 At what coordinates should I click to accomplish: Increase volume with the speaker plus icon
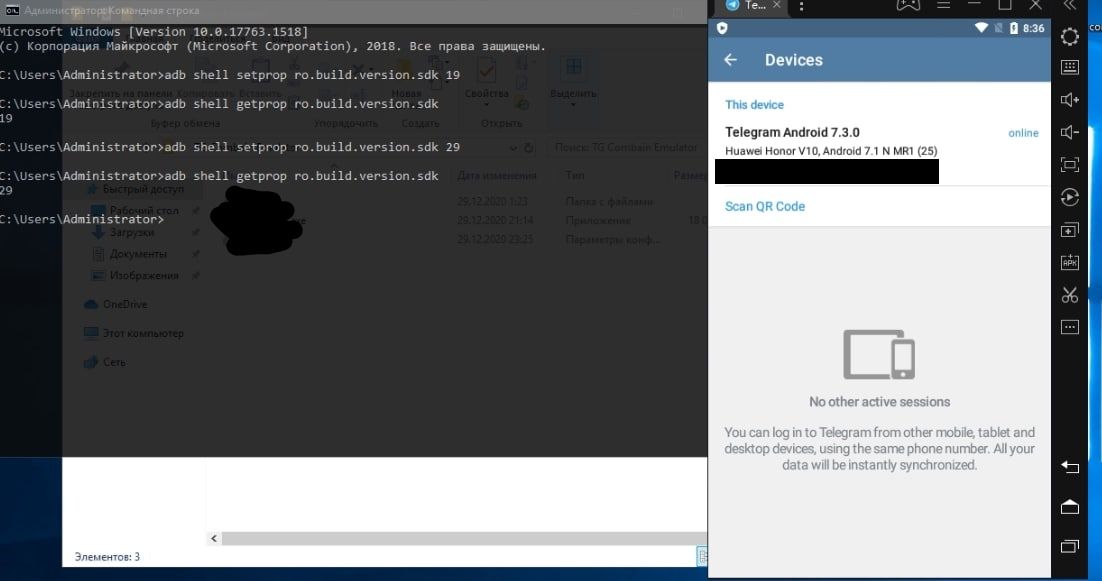tap(1070, 100)
